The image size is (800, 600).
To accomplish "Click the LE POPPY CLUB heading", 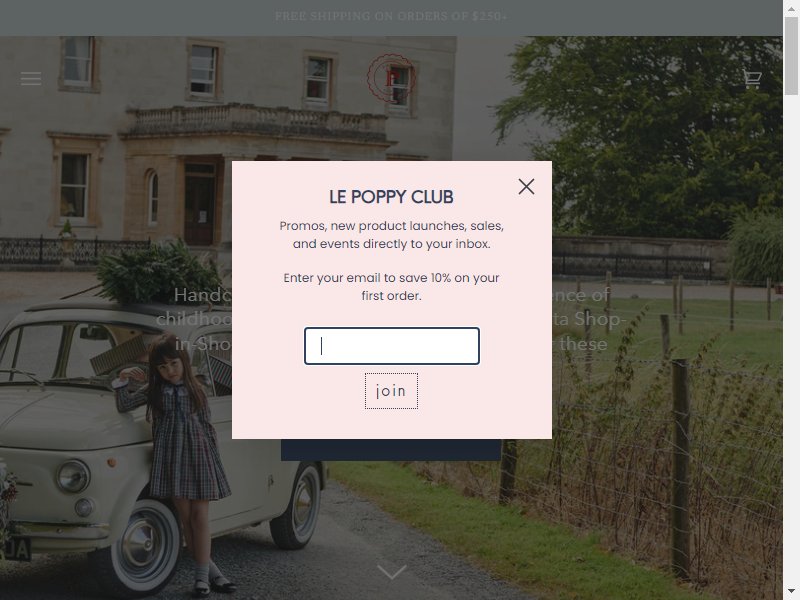I will 391,197.
